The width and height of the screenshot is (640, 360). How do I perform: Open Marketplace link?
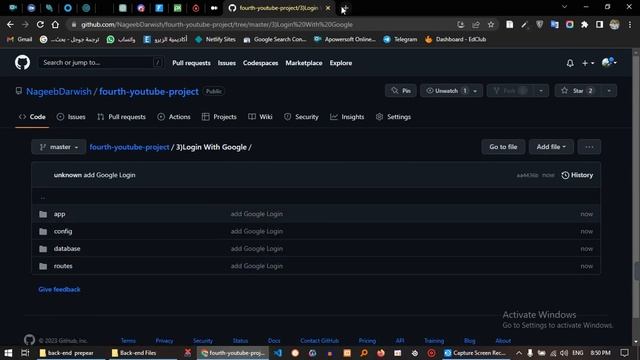pos(304,63)
